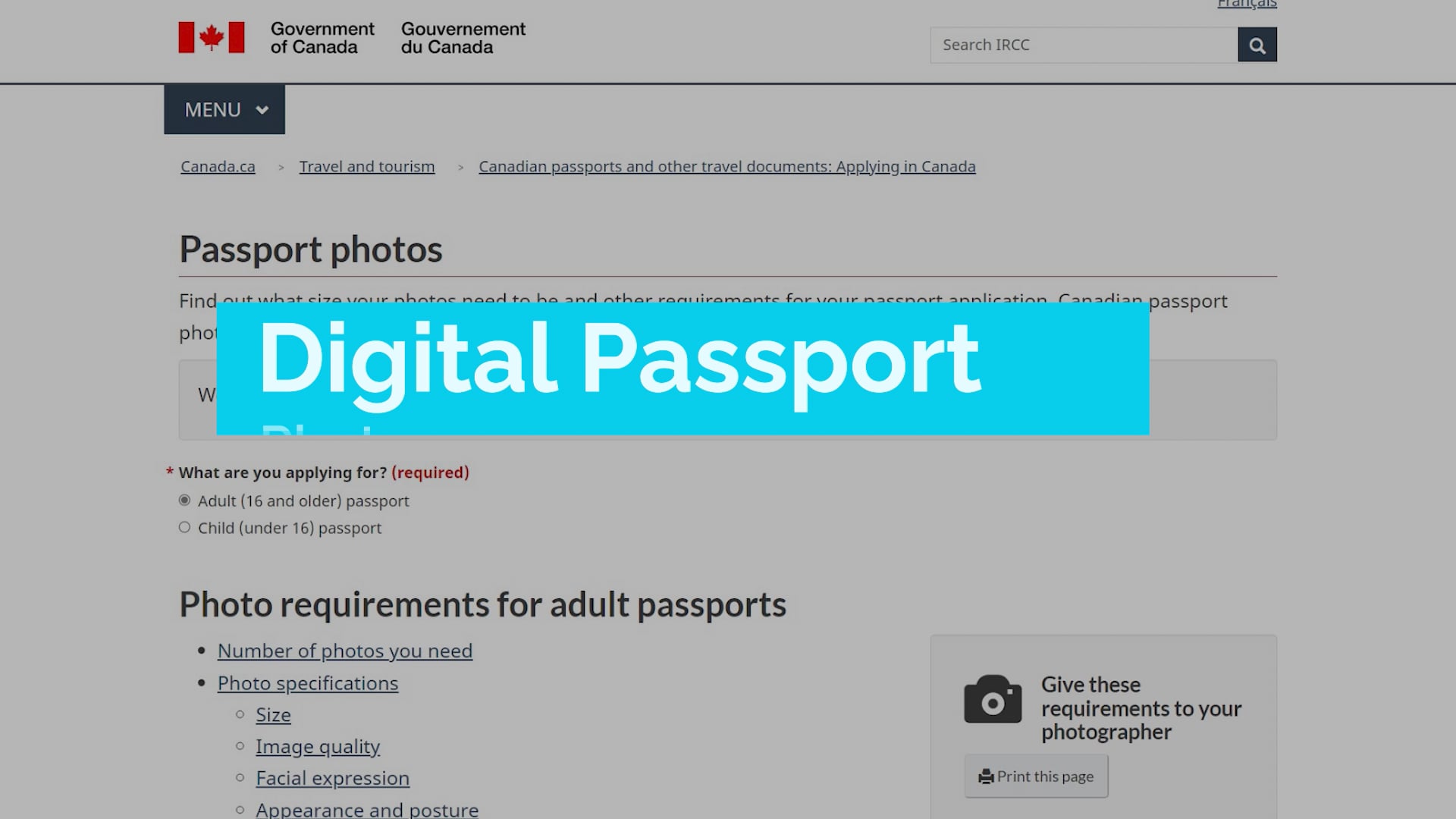Click the search magnifying glass button
This screenshot has width=1456, height=819.
(1257, 44)
